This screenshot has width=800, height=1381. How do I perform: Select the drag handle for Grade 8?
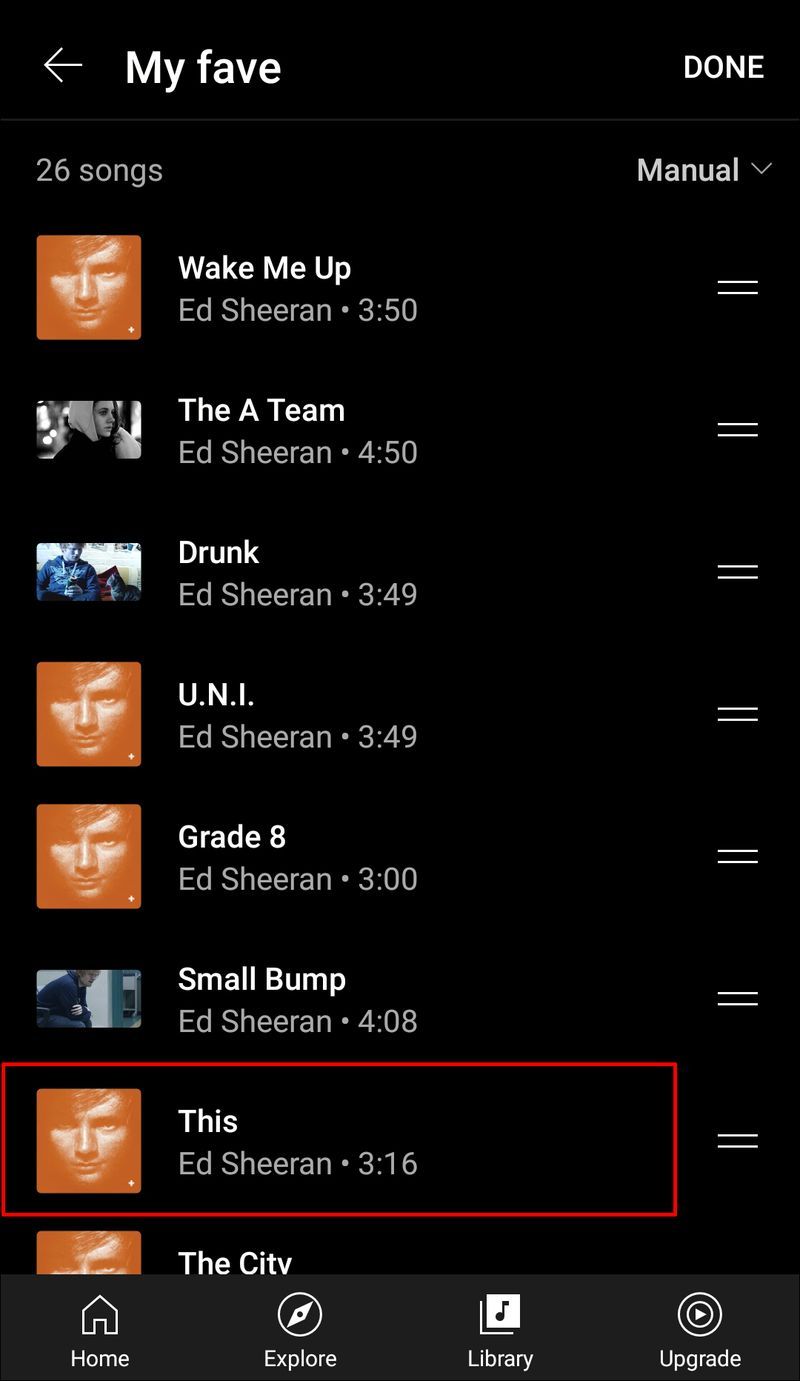(x=738, y=856)
